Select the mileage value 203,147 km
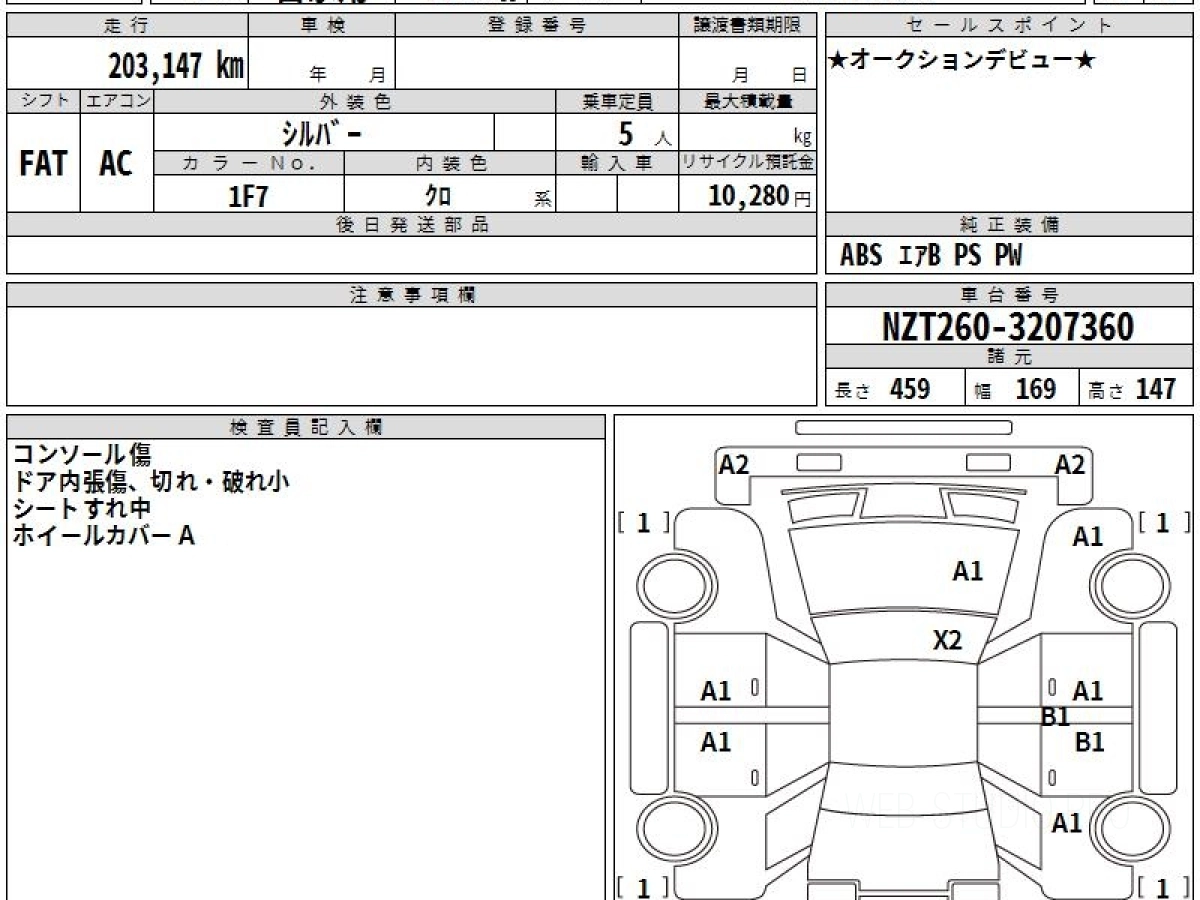 coord(176,66)
